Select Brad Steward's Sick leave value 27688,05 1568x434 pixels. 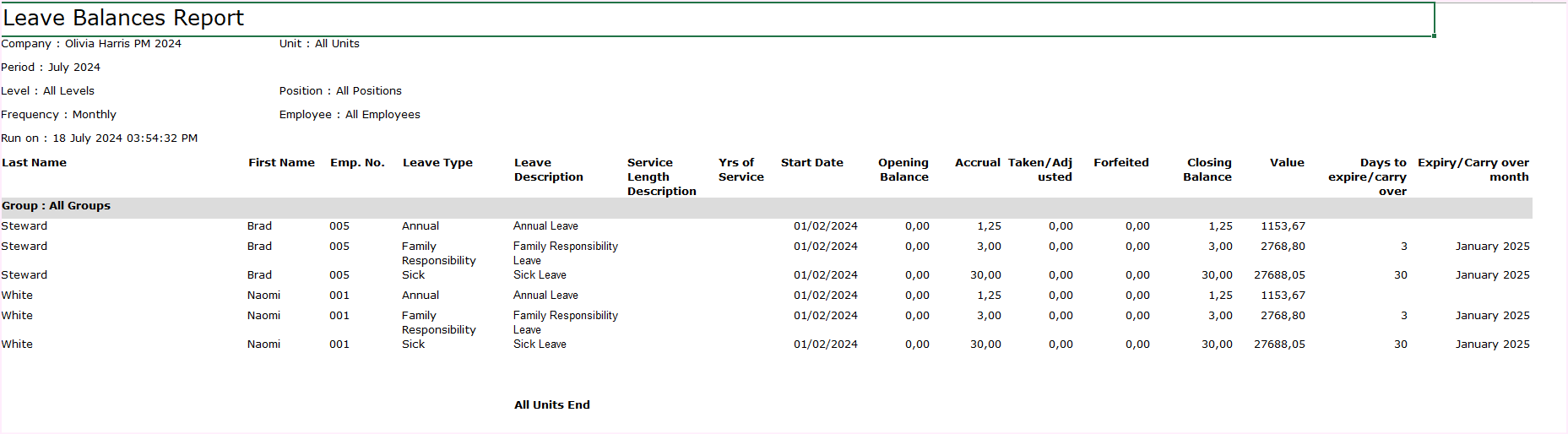click(1279, 275)
